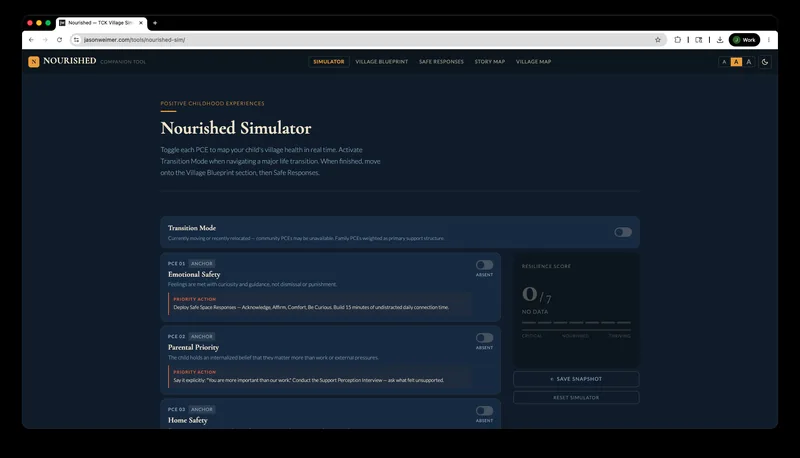Image resolution: width=800 pixels, height=458 pixels.
Task: Select the small font size A
Action: (x=724, y=62)
